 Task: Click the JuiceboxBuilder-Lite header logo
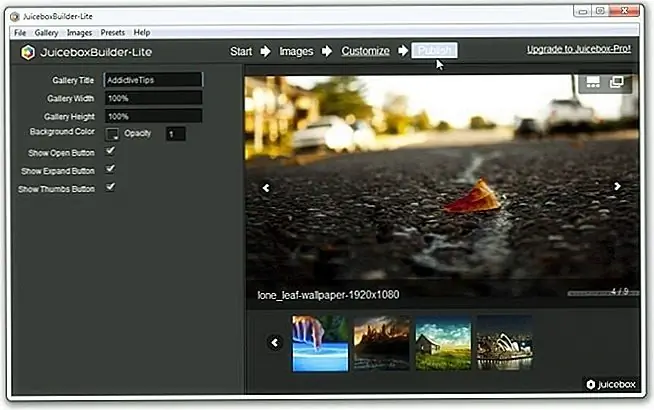click(86, 52)
